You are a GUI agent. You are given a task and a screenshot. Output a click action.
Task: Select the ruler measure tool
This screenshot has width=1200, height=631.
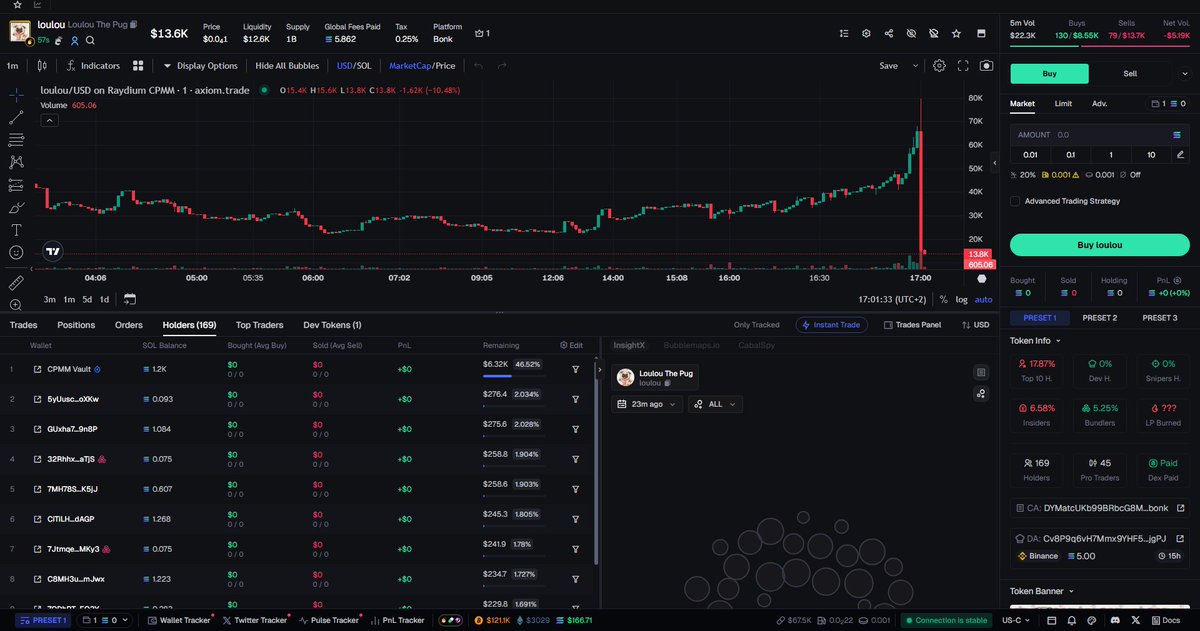coord(16,283)
